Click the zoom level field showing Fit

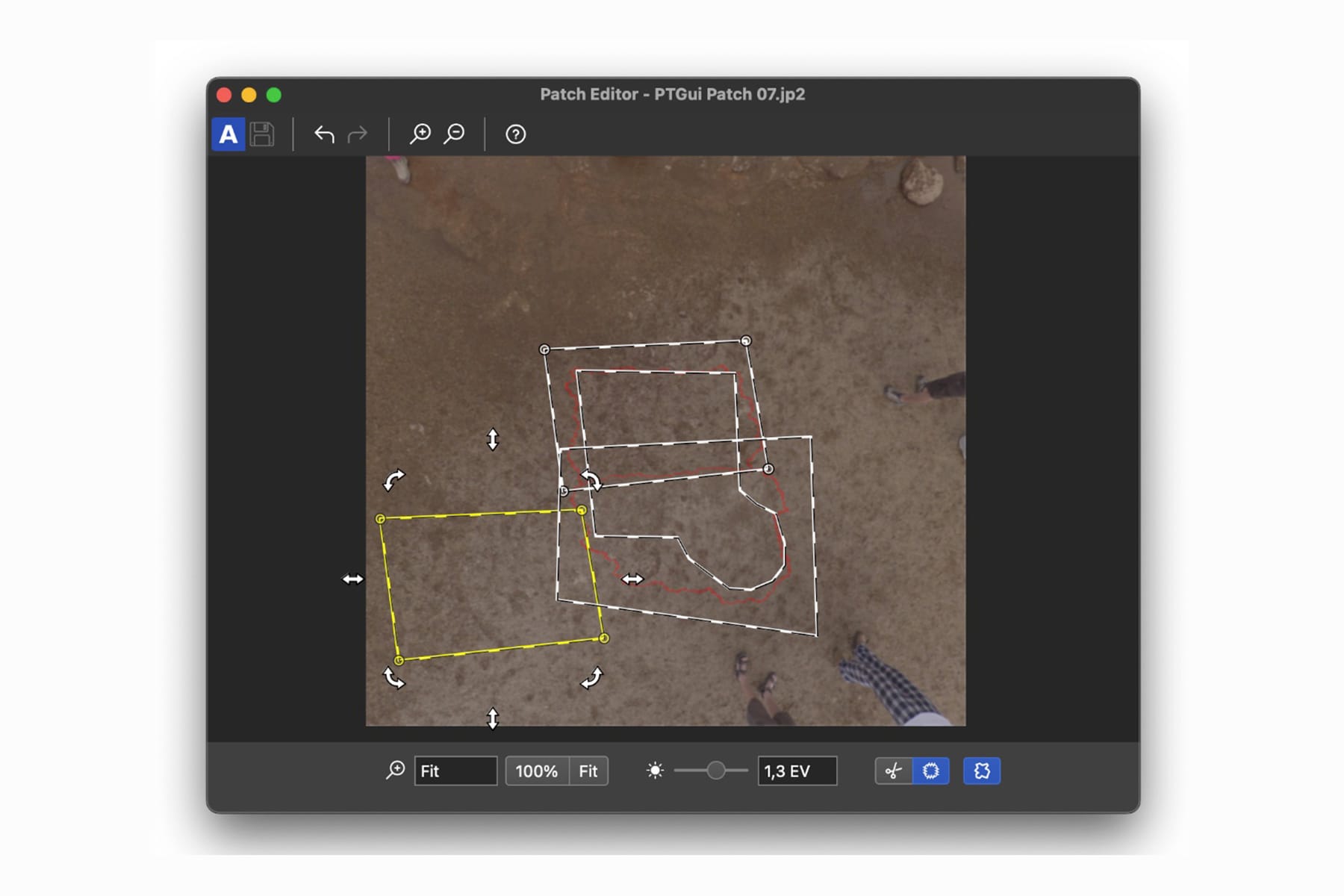pyautogui.click(x=455, y=771)
